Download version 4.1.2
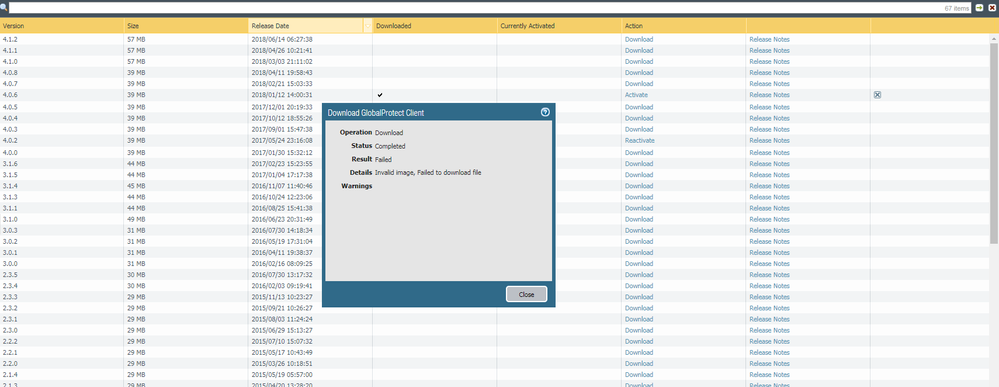 [x=639, y=40]
